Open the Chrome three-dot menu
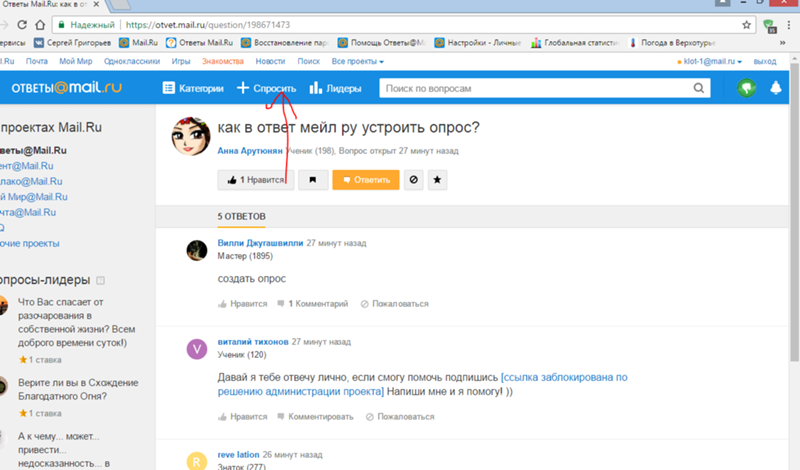The width and height of the screenshot is (800, 470). (x=789, y=24)
